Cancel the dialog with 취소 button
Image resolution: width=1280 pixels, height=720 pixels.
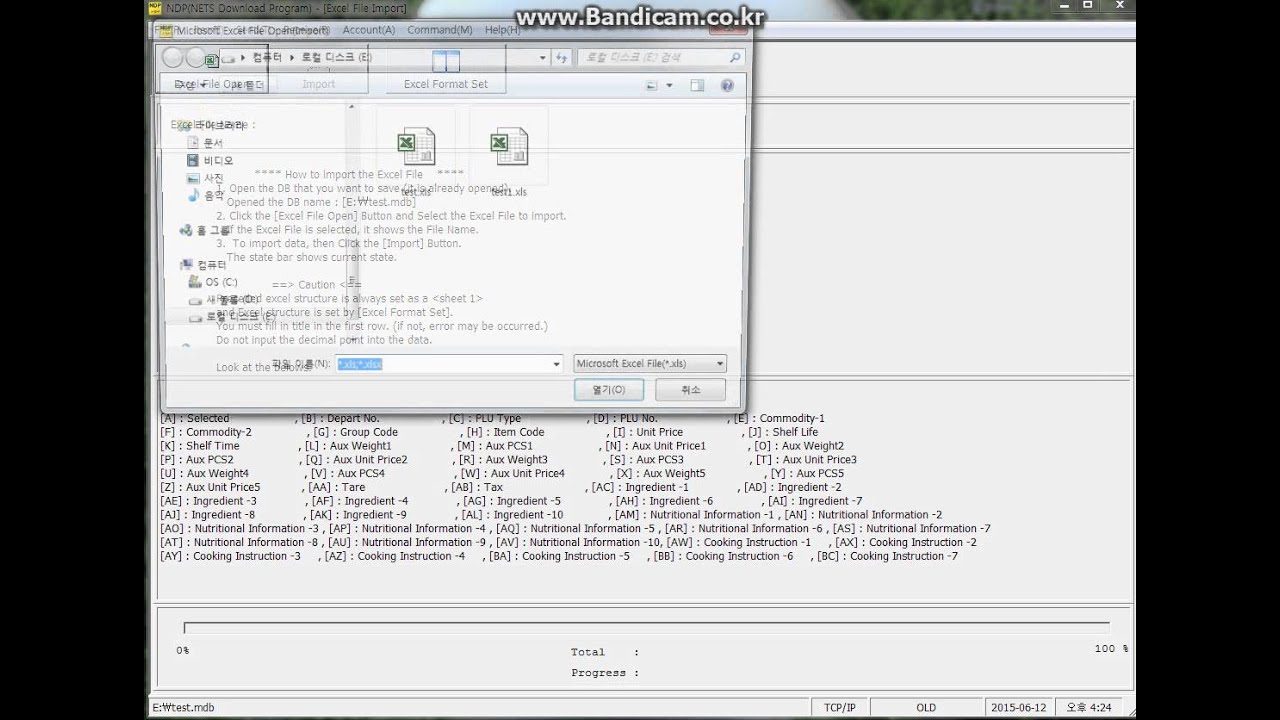point(690,390)
